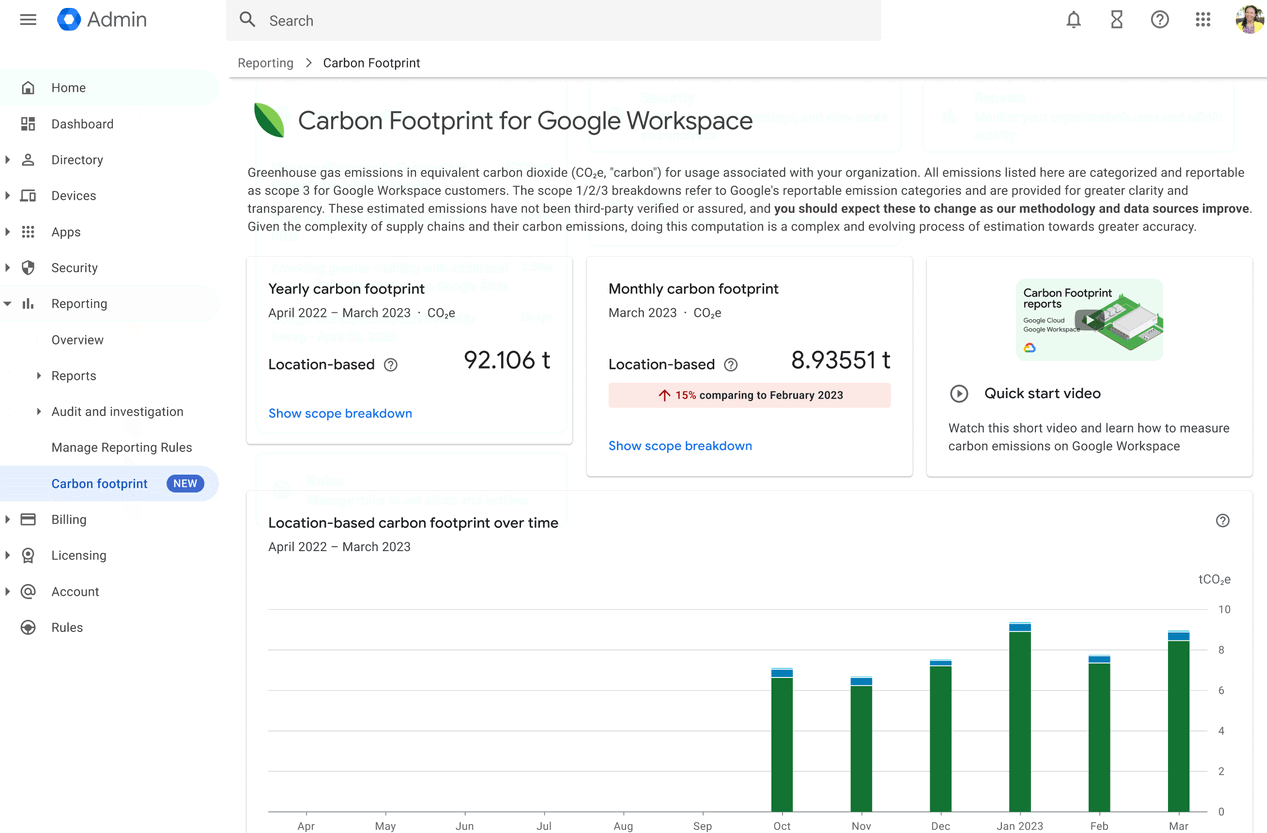Click the 92.106 t yearly value
1267x833 pixels.
tap(507, 360)
